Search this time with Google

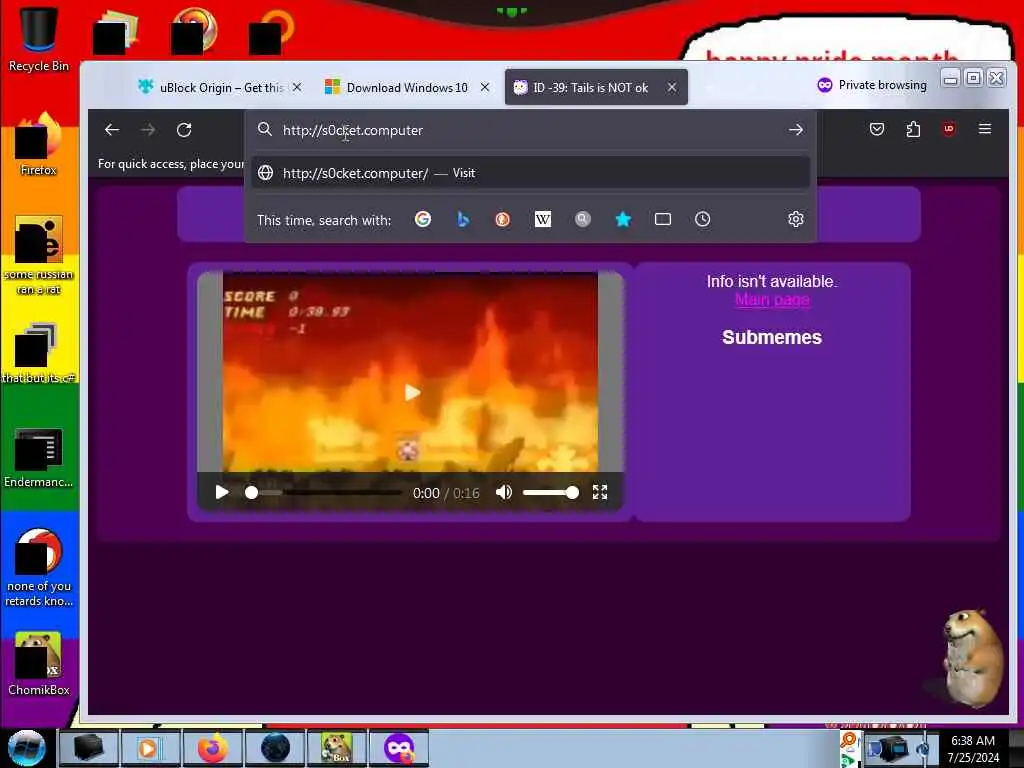pyautogui.click(x=423, y=219)
